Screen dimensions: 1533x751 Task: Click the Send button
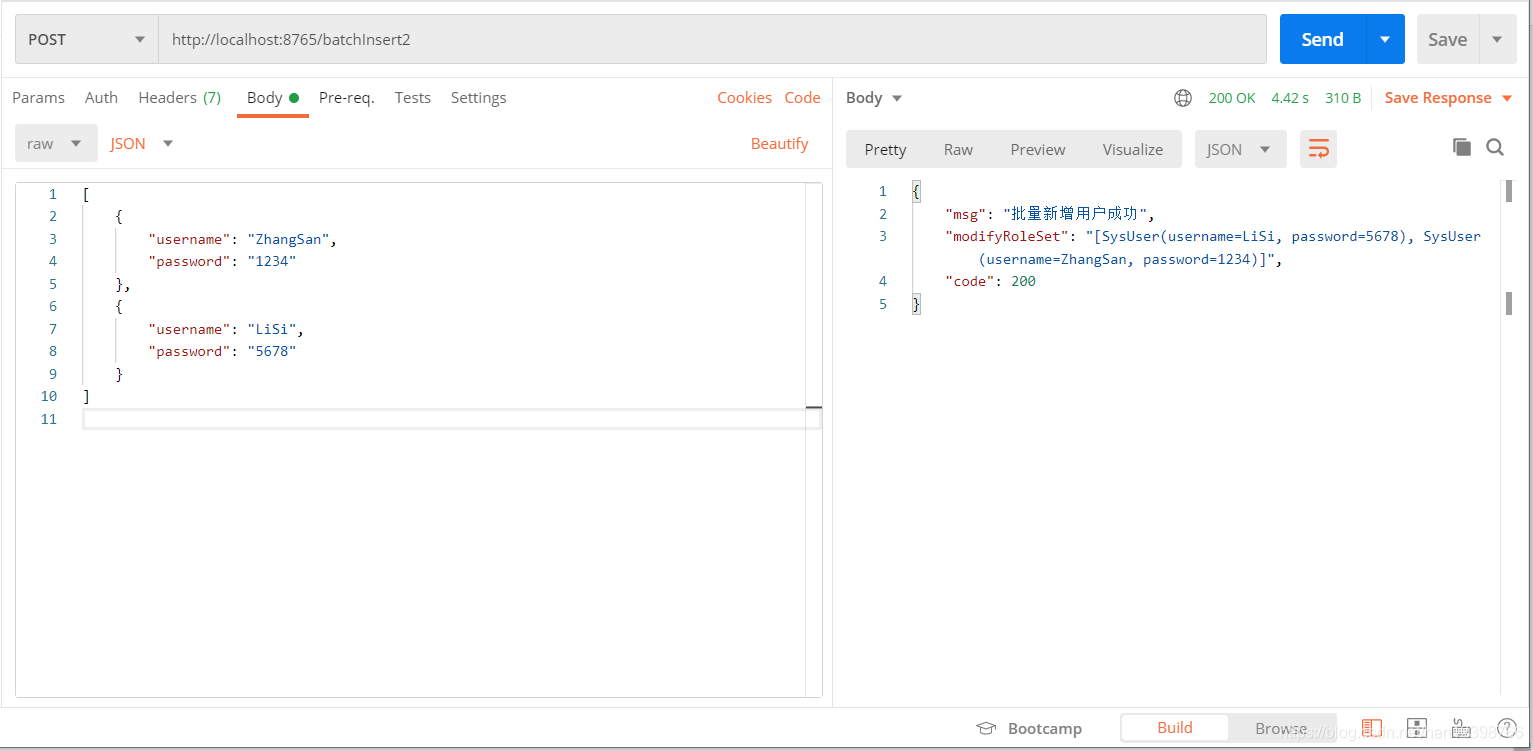pos(1321,40)
